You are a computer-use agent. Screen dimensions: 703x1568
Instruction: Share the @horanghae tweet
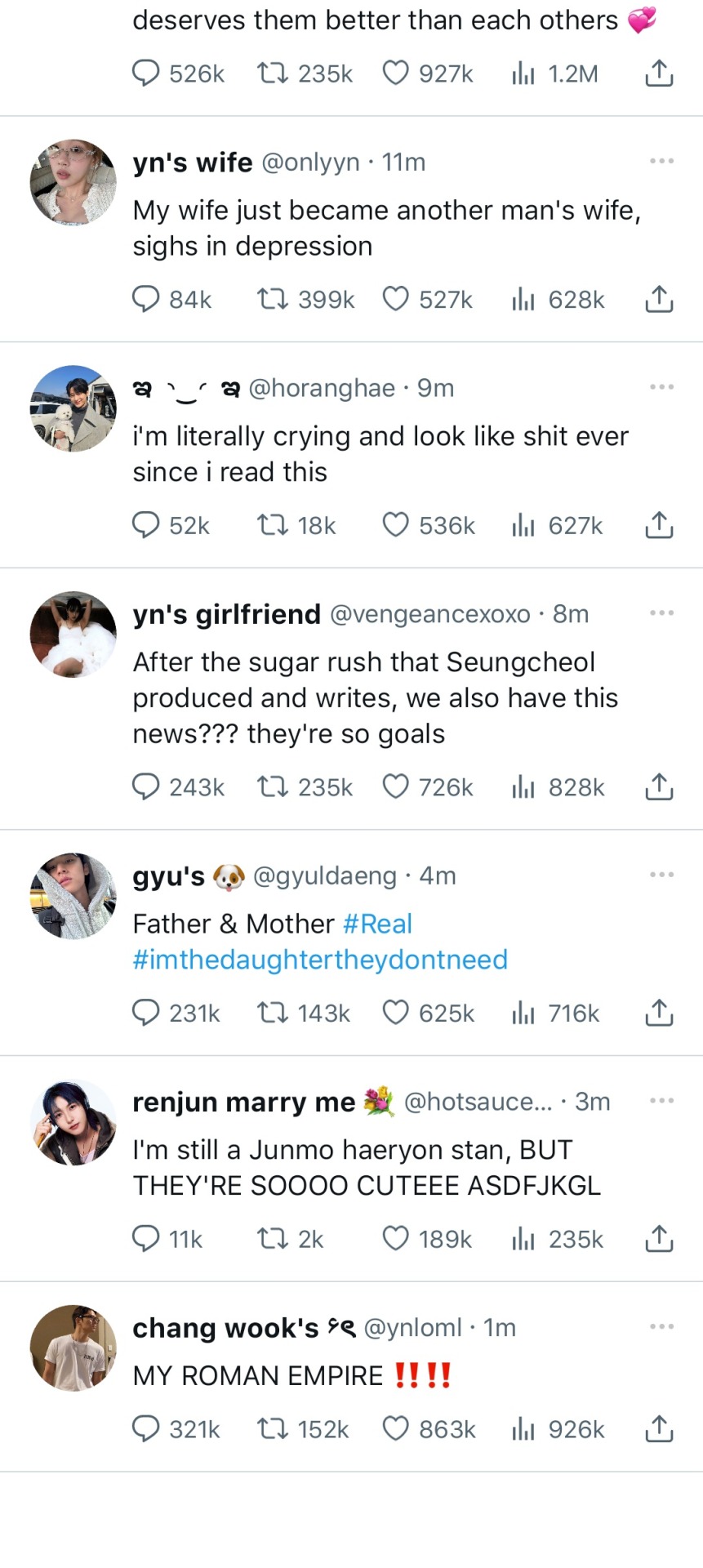tap(659, 525)
